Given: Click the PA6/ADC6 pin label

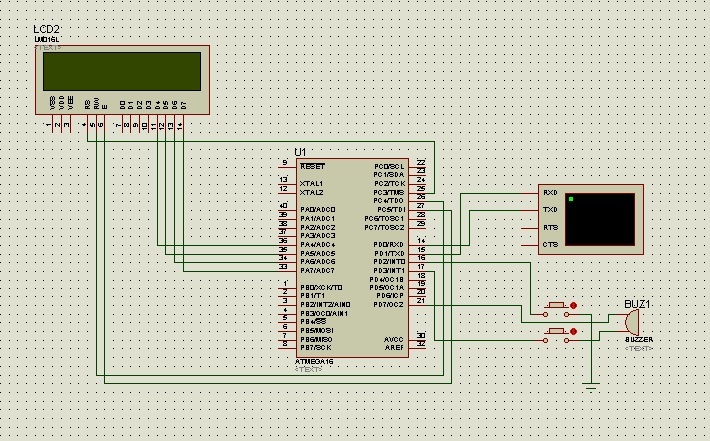Looking at the screenshot, I should 318,262.
